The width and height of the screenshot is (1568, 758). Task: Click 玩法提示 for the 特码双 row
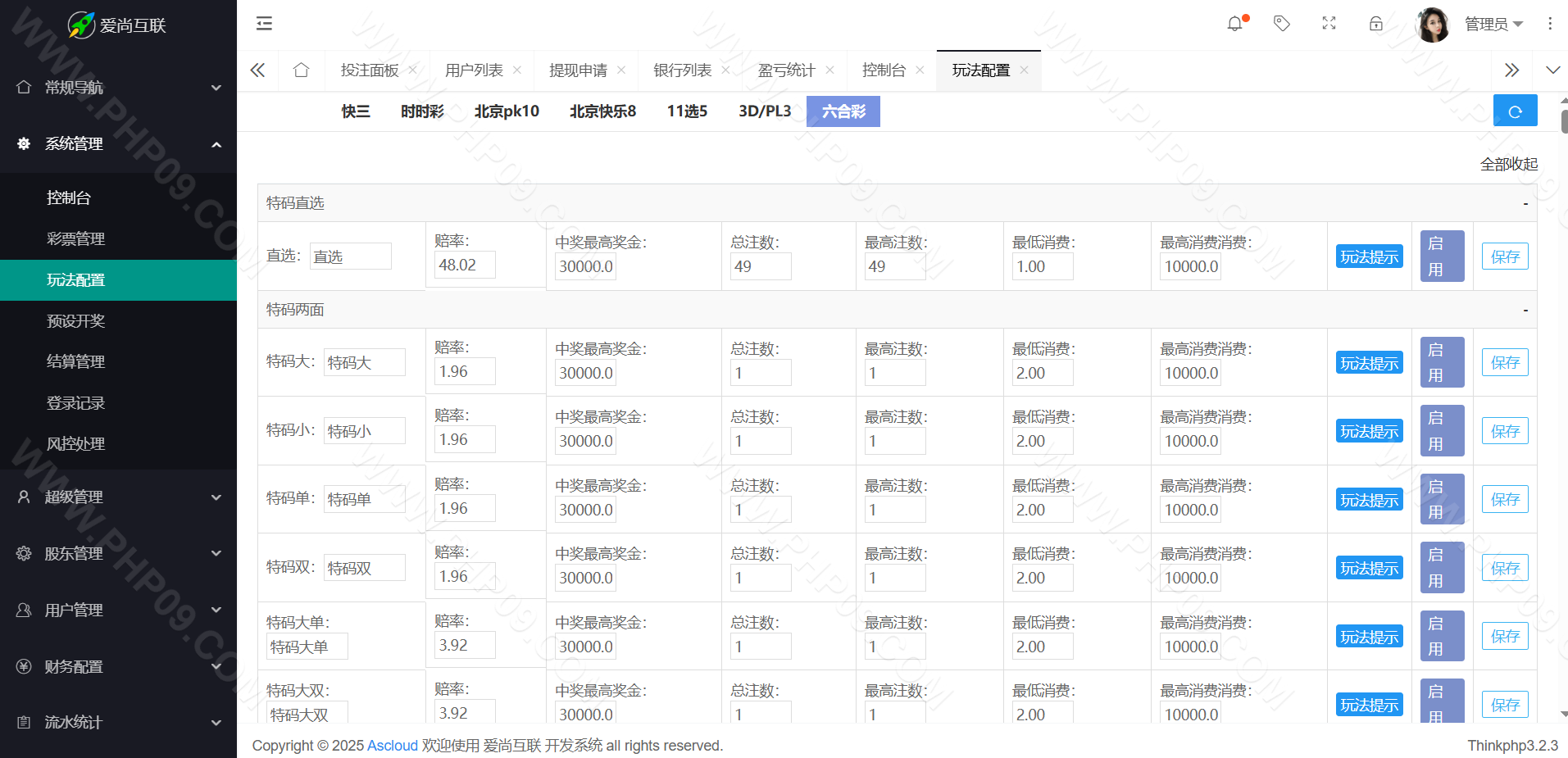[1369, 568]
